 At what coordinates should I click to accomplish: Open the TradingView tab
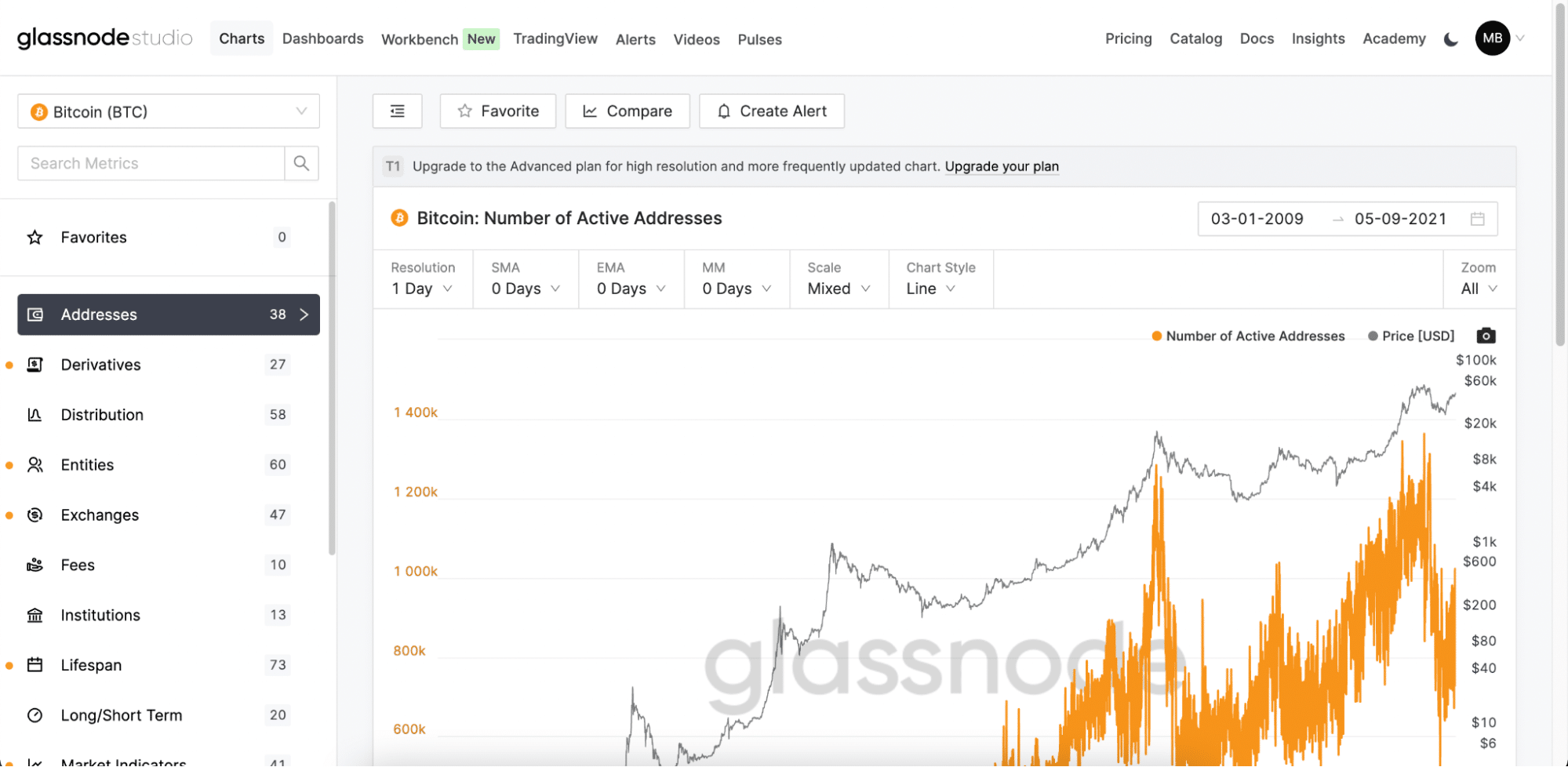555,38
